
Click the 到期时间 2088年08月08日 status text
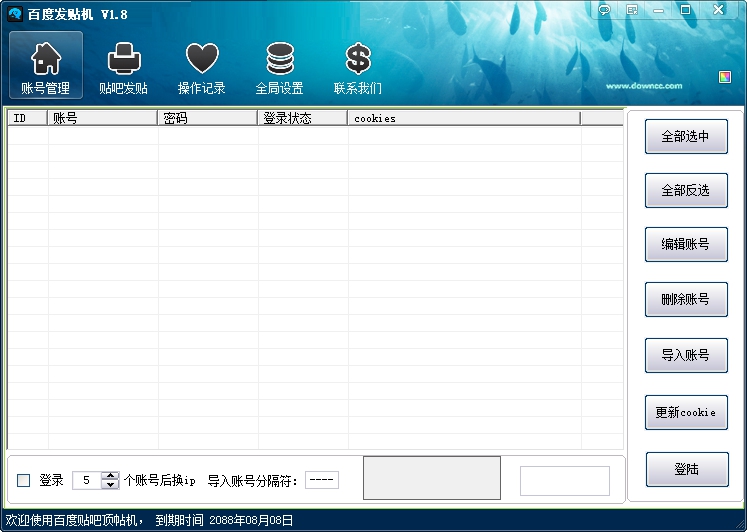coord(224,520)
